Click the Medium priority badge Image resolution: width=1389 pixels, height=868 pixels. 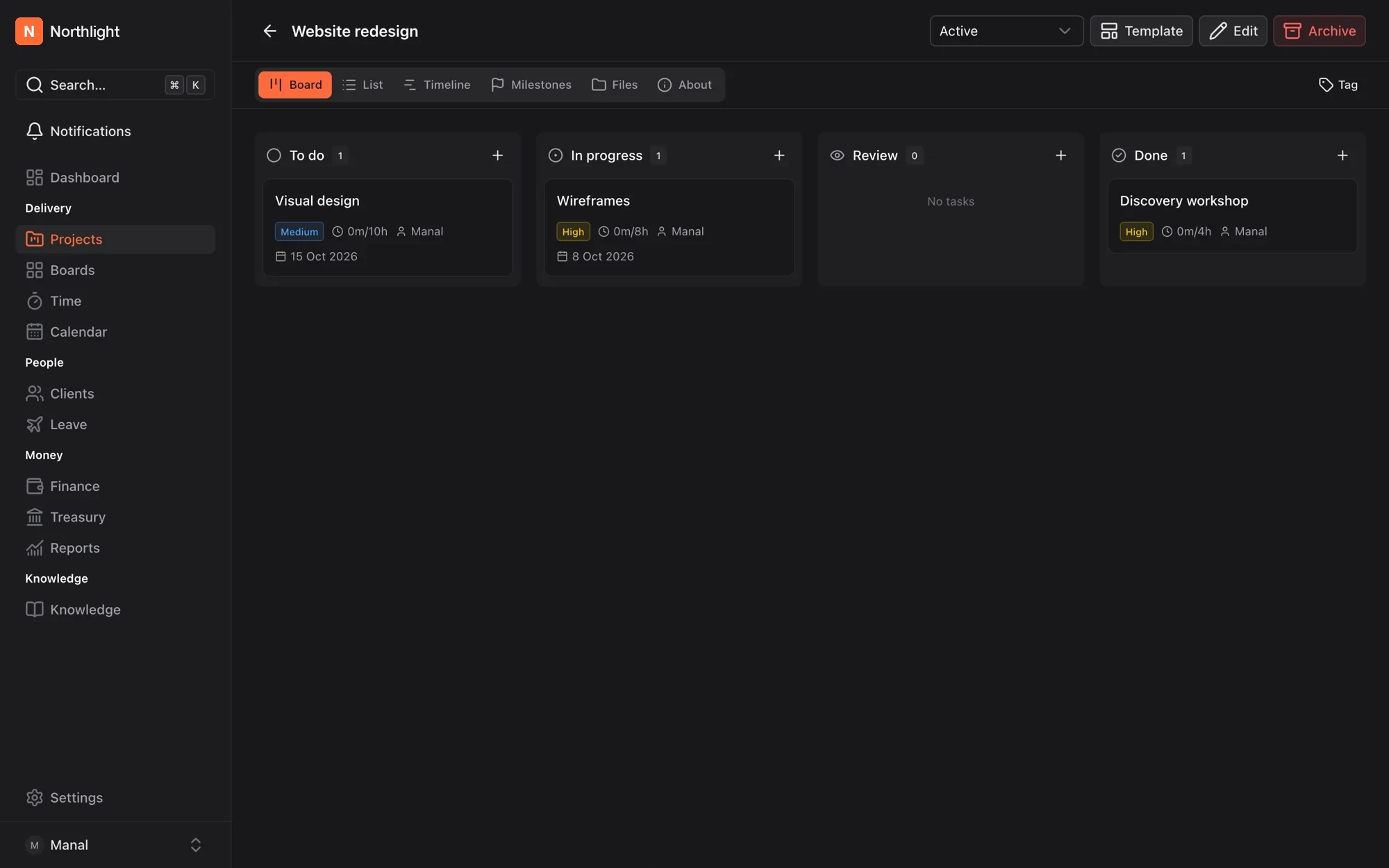point(299,232)
